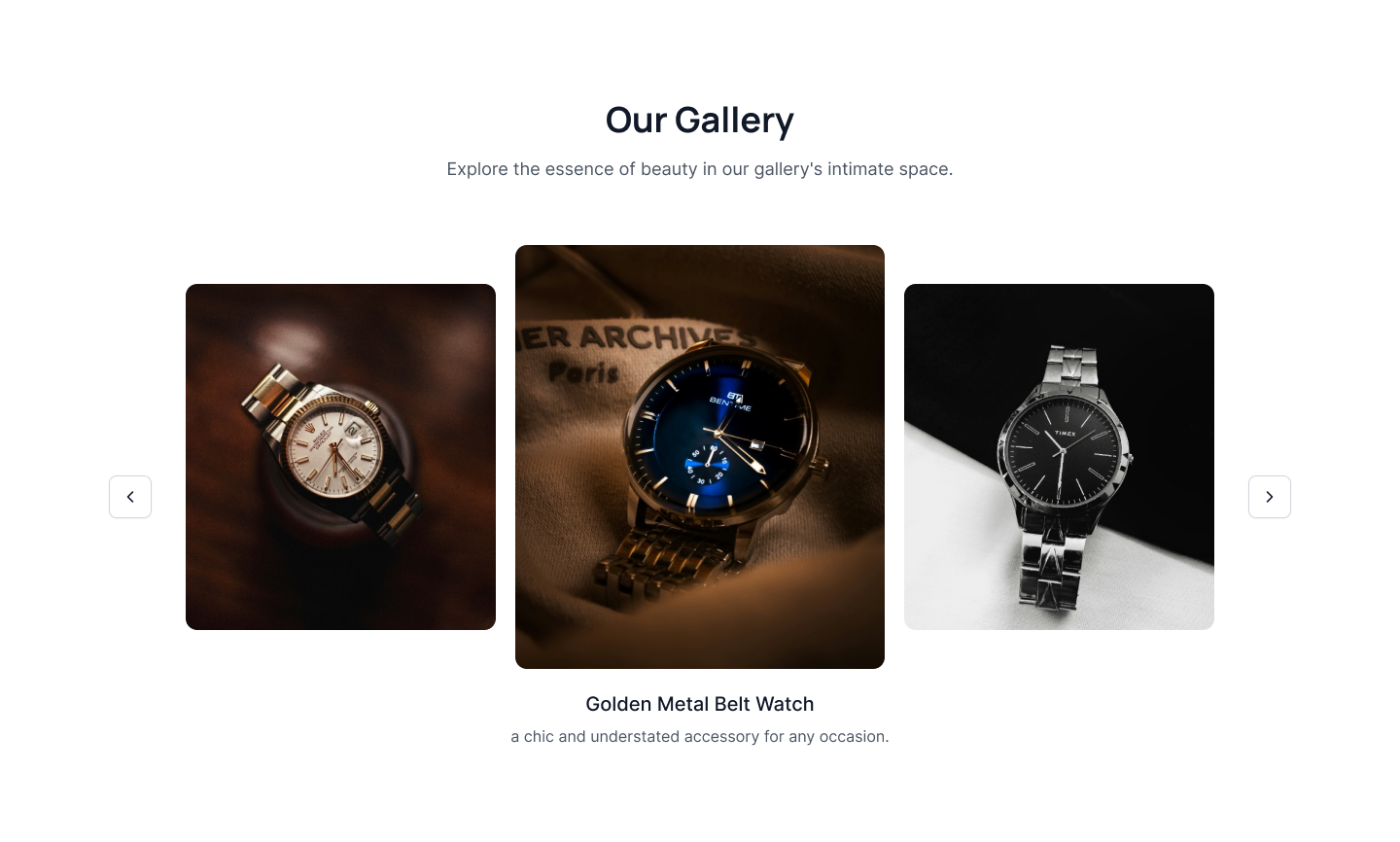This screenshot has height=842, width=1400.
Task: Click the Golden Metal Belt Watch title
Action: [x=700, y=704]
